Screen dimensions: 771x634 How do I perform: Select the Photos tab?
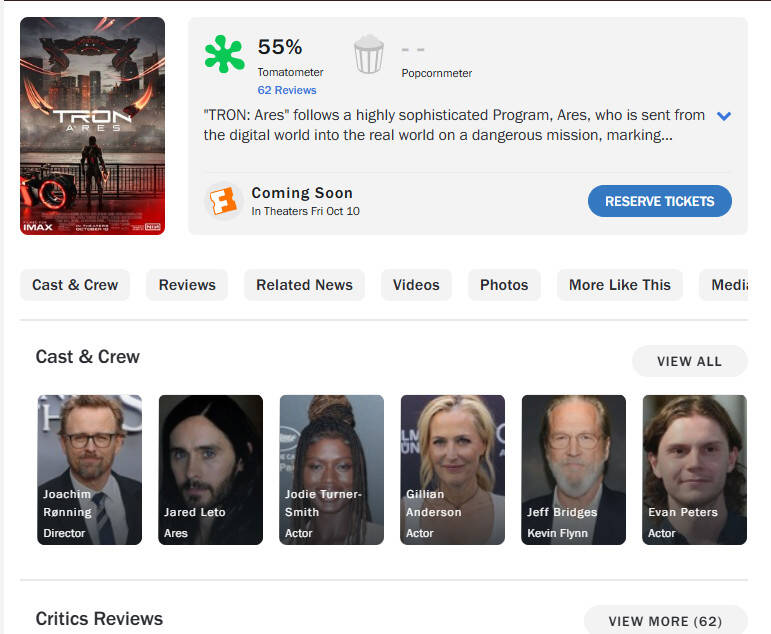(504, 285)
